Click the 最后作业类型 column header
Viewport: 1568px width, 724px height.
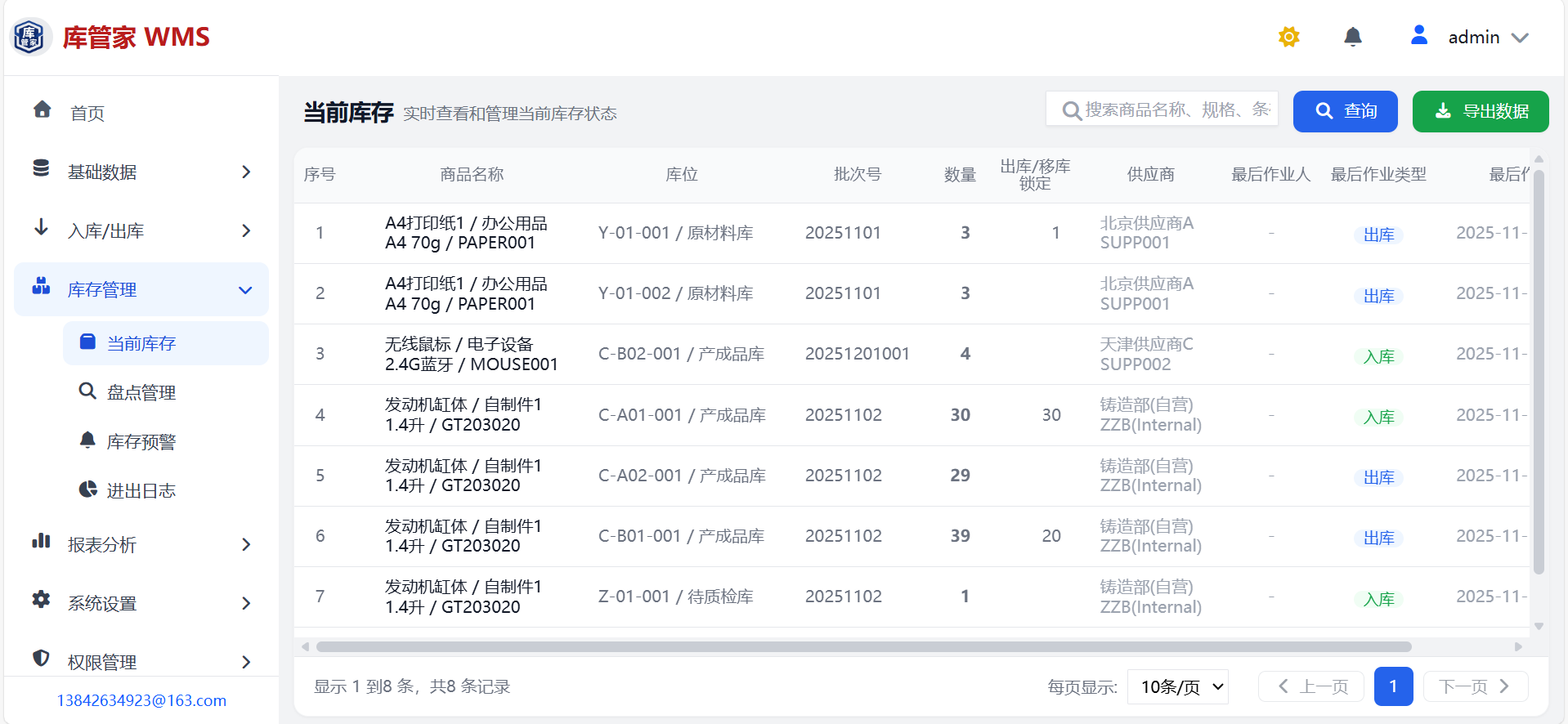coord(1378,174)
